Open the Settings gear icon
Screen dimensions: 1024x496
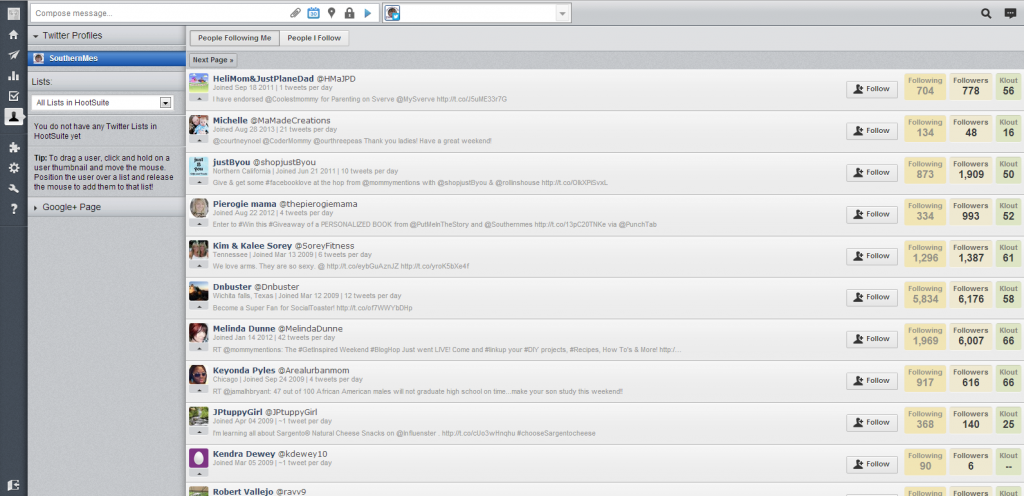click(13, 168)
